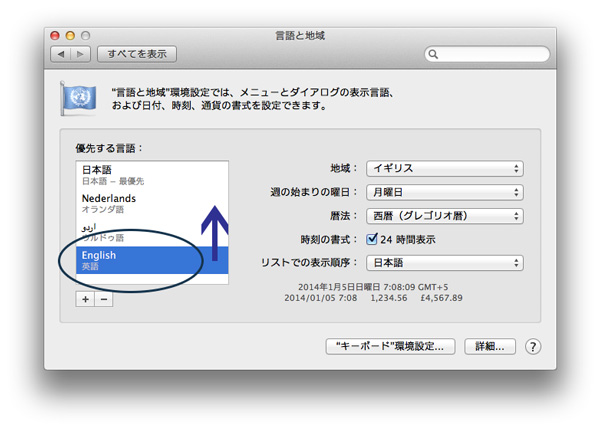Select 日本語 in the preferred languages list
Screen dimensions: 600x430
[152, 175]
